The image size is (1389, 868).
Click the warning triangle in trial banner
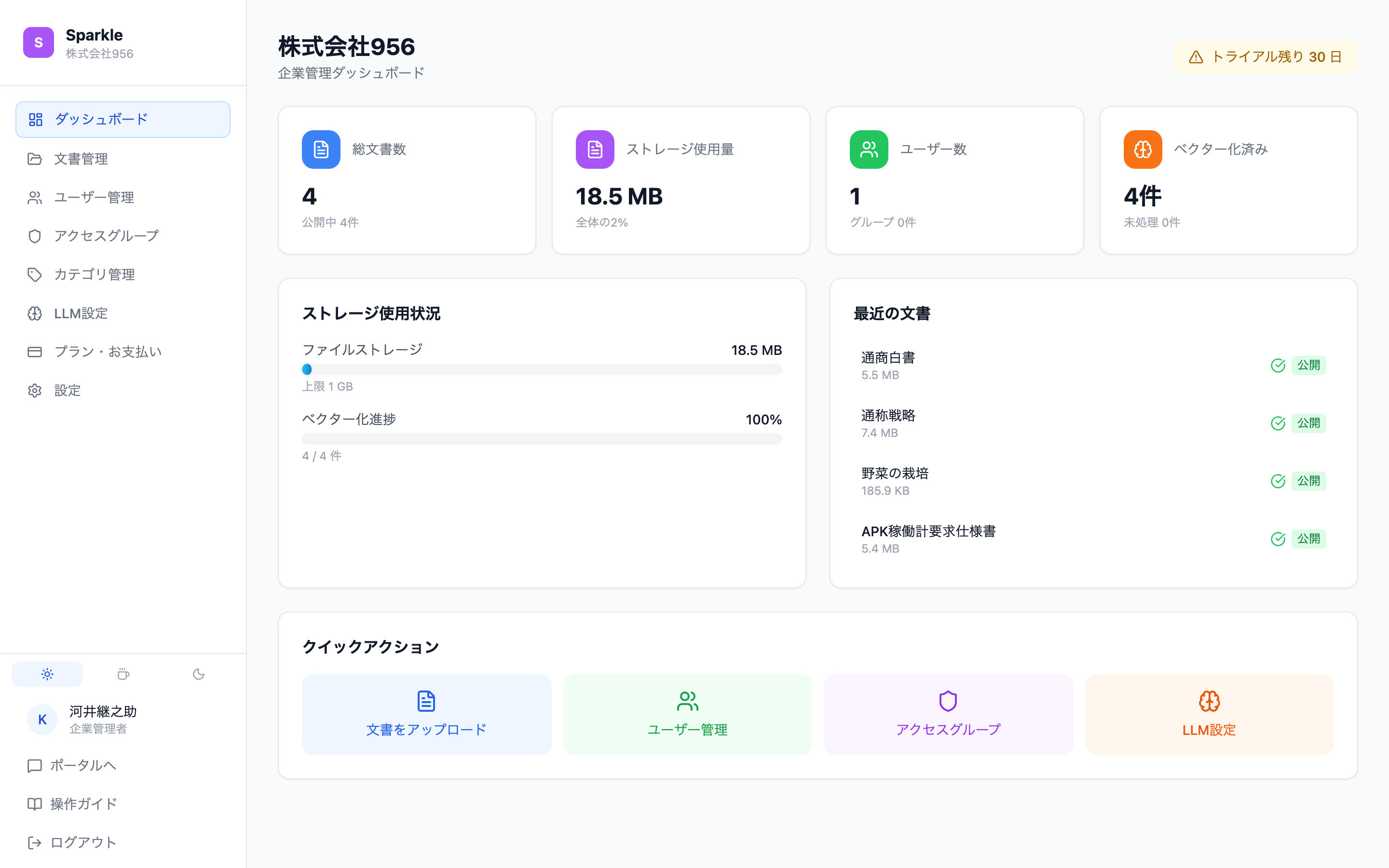pyautogui.click(x=1196, y=57)
